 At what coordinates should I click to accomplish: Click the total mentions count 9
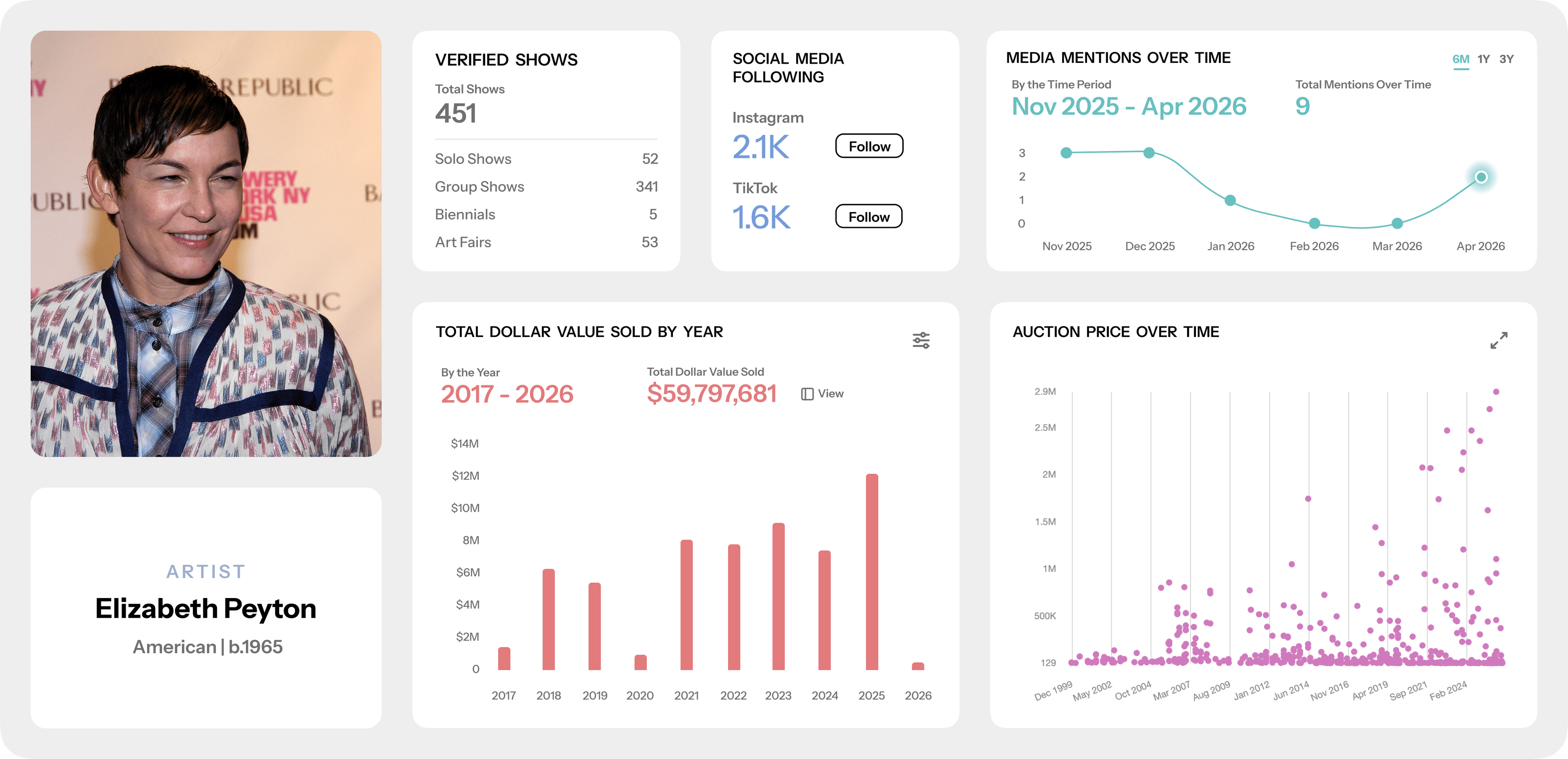tap(1302, 107)
